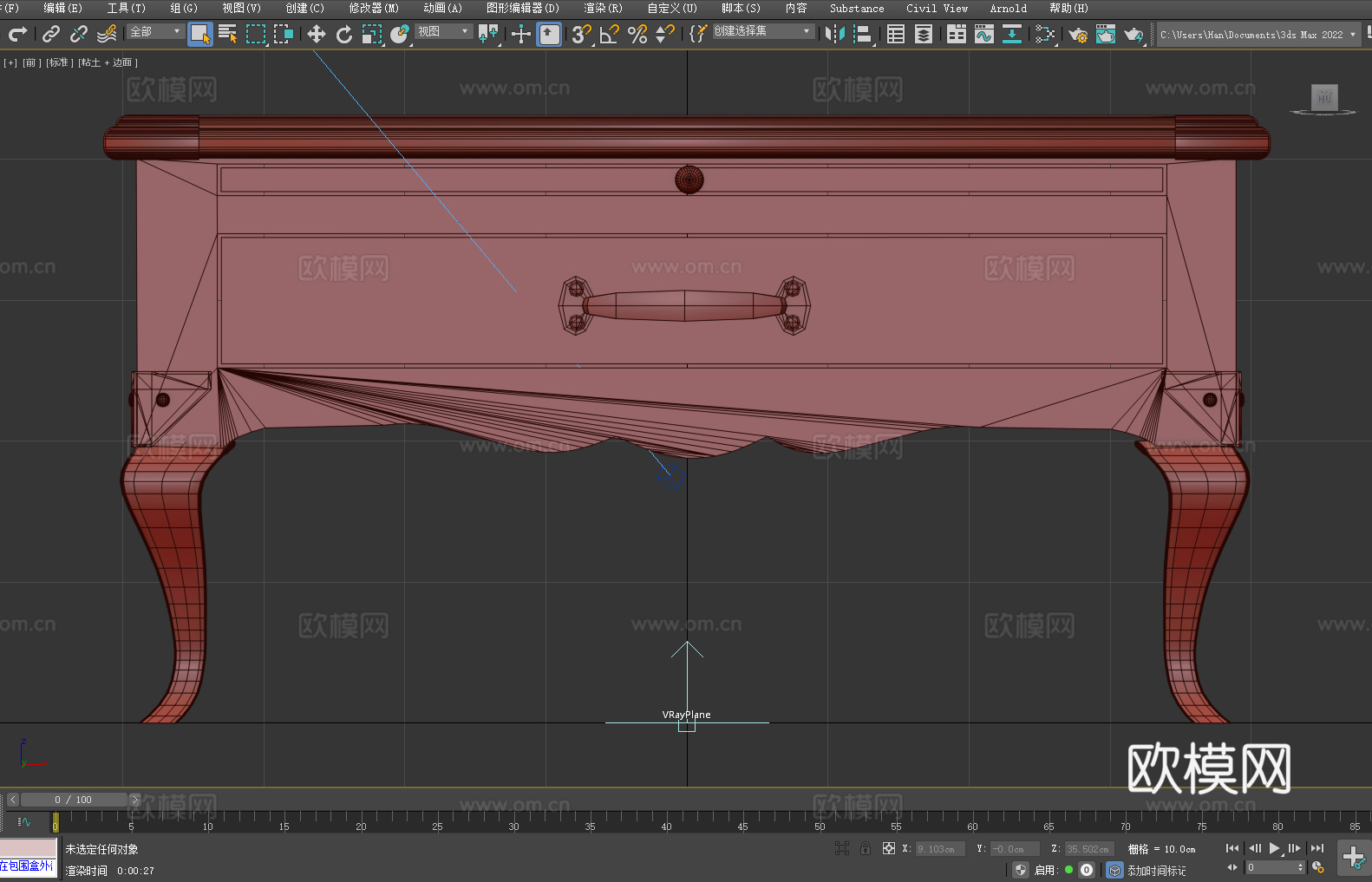Click the Select and Manipulate icon

521,34
